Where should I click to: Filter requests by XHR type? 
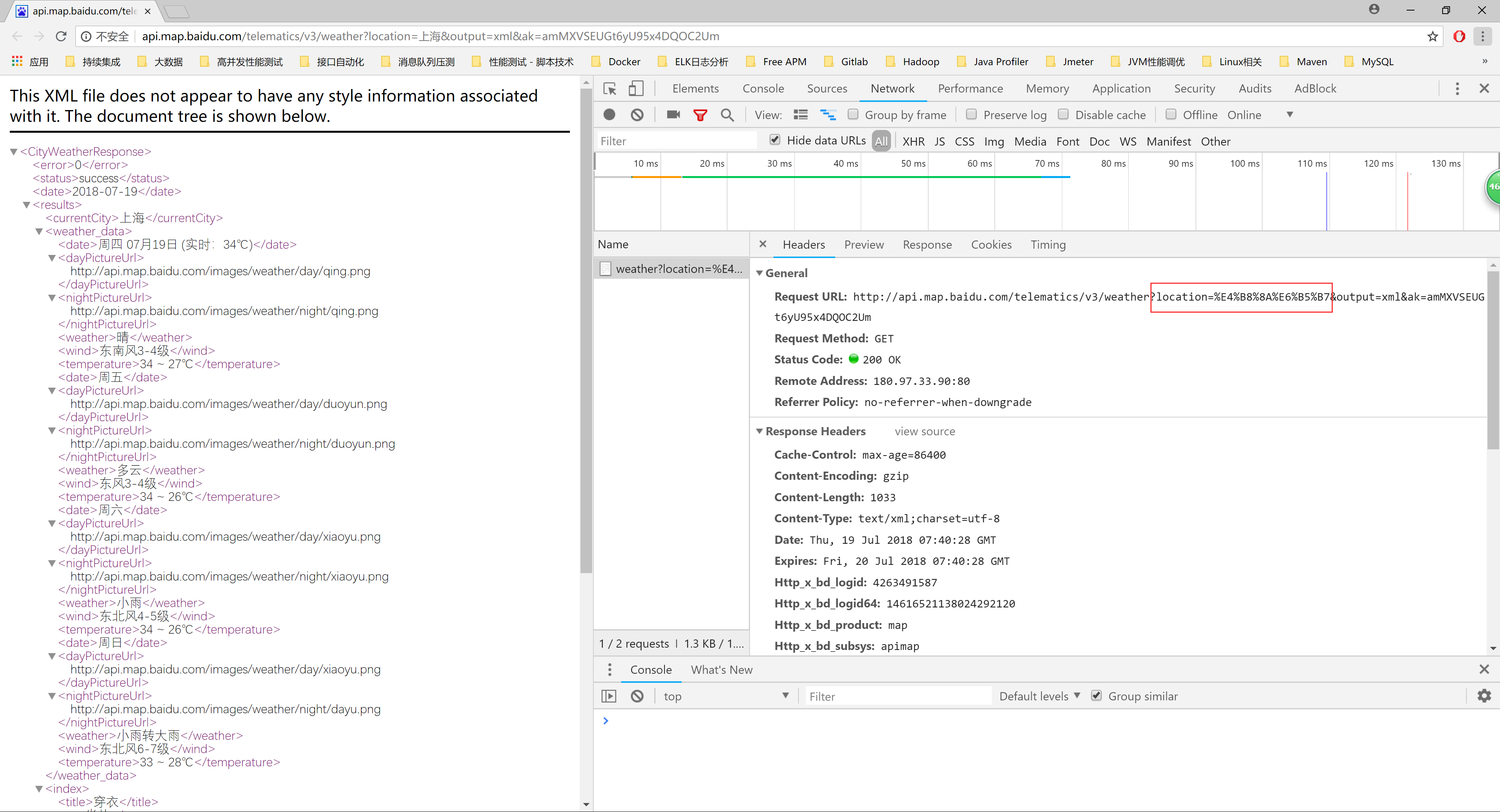[913, 141]
